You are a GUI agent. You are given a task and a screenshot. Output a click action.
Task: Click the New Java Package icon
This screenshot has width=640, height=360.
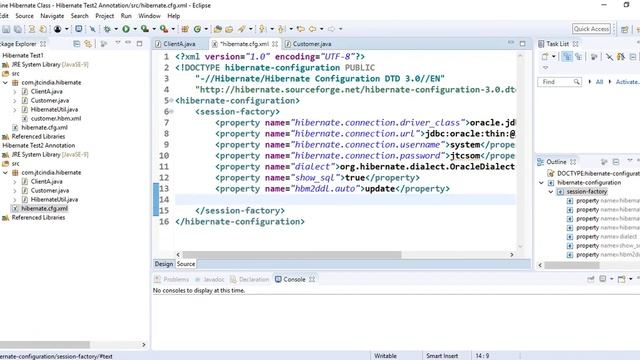(185, 29)
